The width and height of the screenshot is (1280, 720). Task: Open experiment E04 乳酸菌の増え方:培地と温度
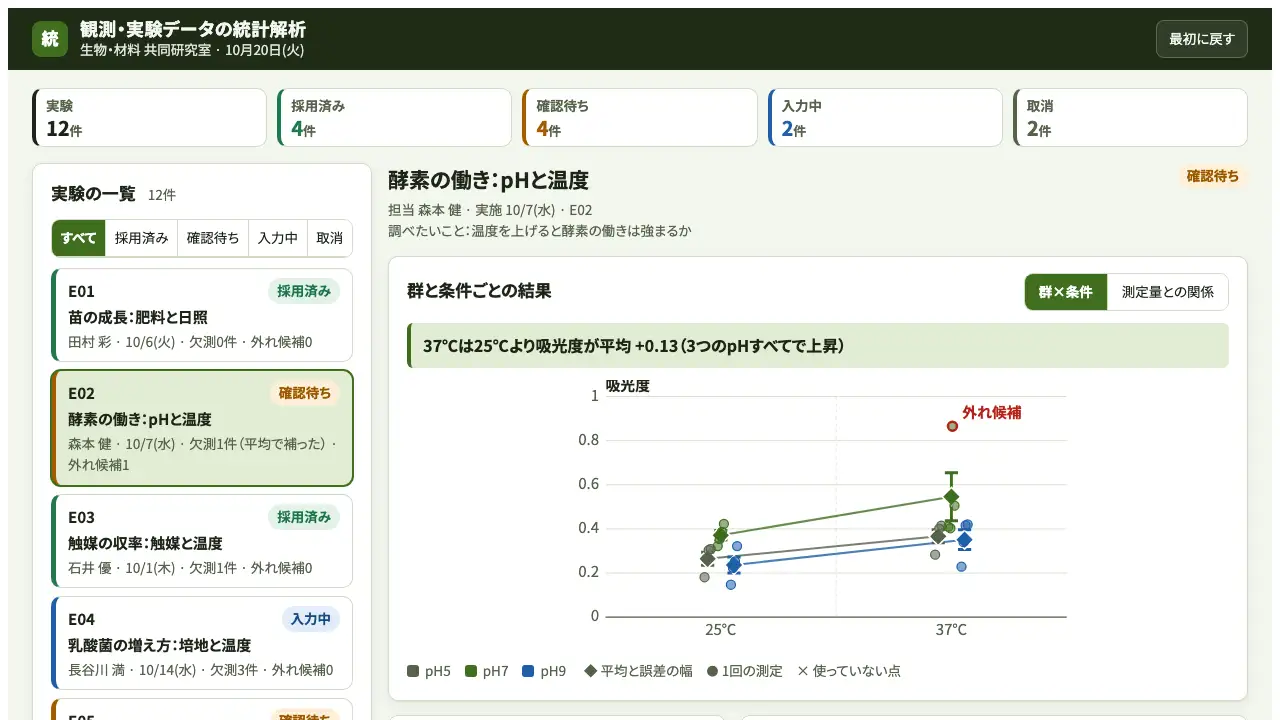click(x=202, y=643)
